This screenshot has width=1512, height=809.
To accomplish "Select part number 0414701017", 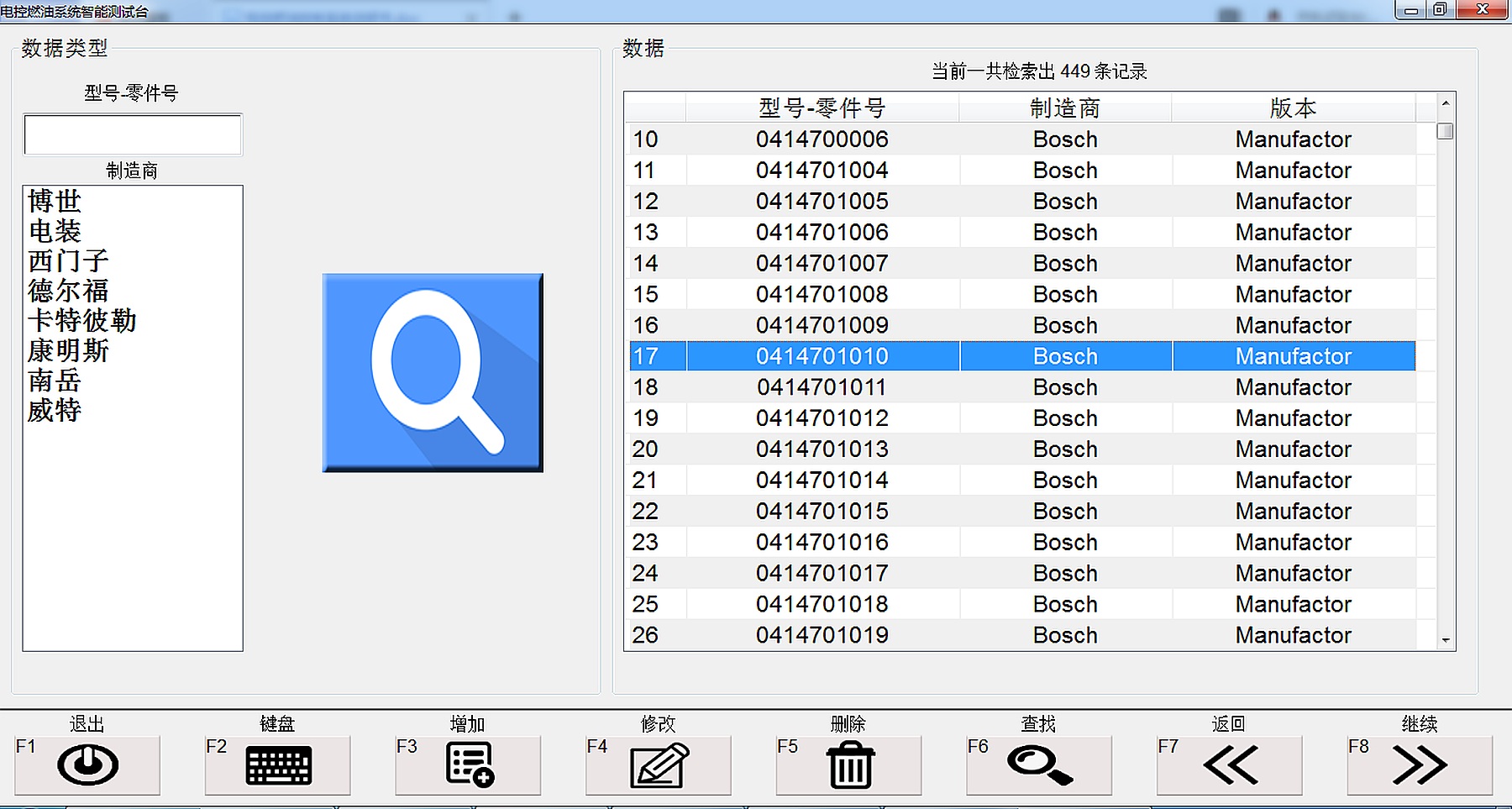I will point(822,574).
